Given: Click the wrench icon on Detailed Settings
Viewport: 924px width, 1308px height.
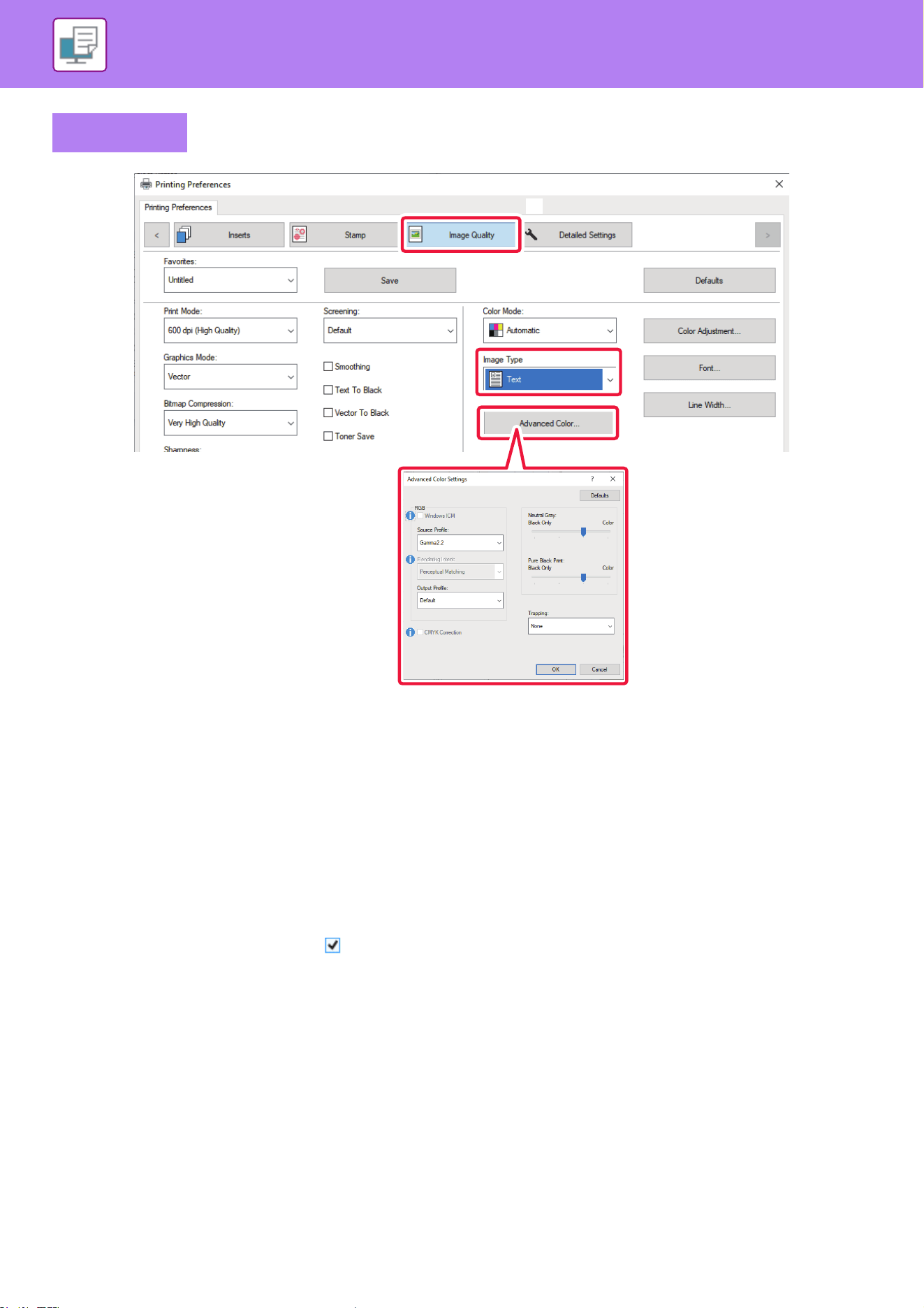Looking at the screenshot, I should point(531,234).
